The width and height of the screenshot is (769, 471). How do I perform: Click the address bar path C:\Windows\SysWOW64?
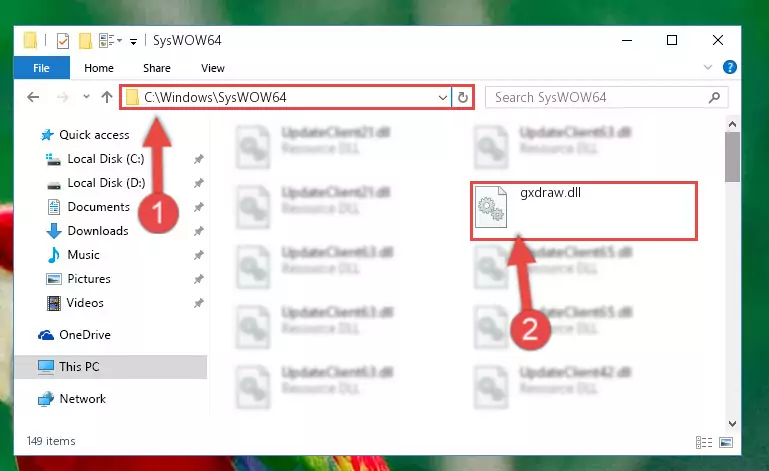click(x=215, y=97)
